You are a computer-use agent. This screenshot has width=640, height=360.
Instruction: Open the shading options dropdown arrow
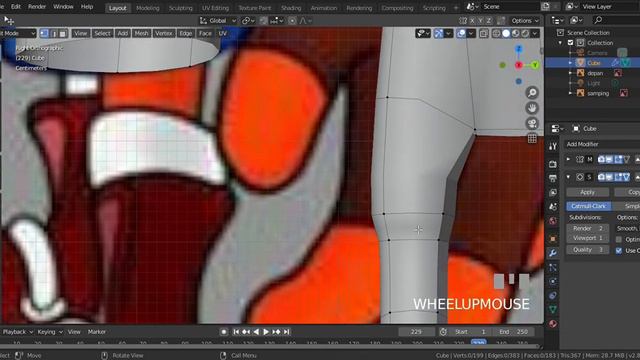535,33
